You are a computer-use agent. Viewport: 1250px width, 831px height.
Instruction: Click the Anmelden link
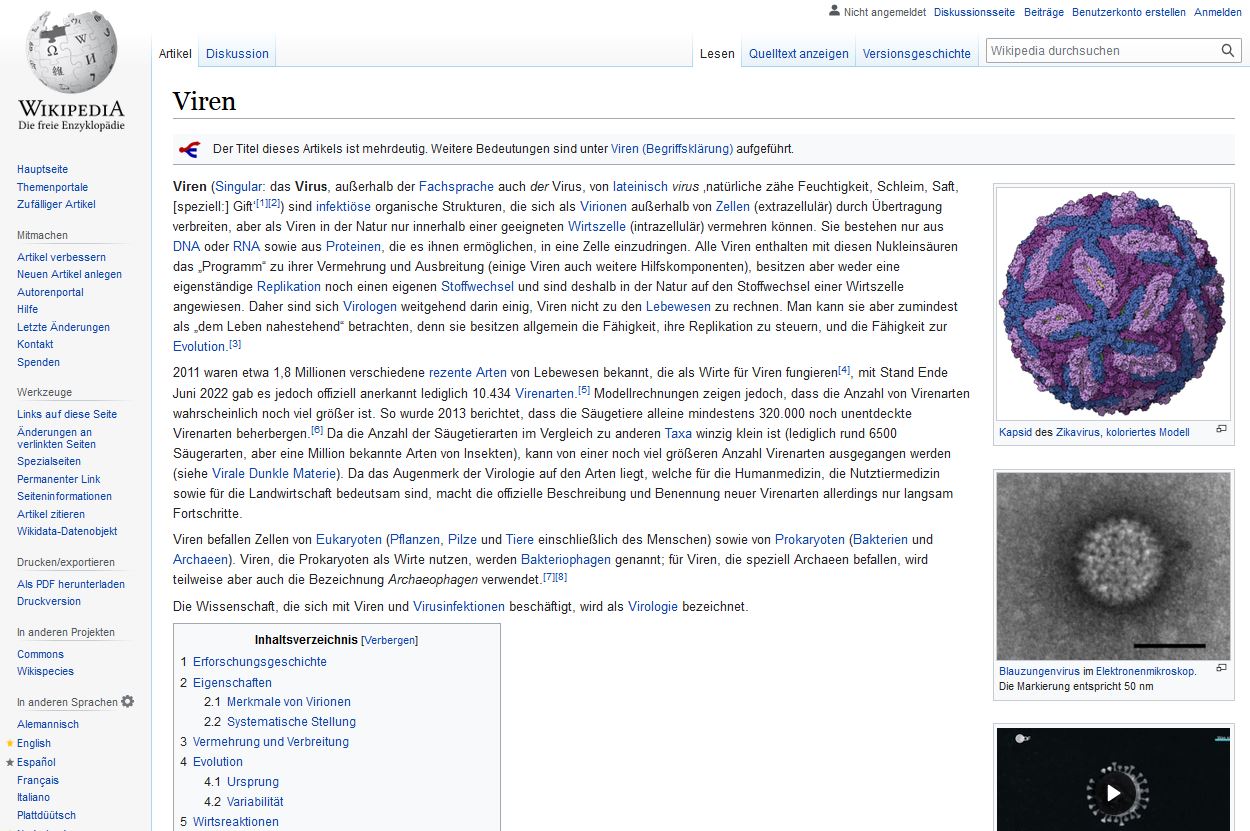click(1217, 12)
